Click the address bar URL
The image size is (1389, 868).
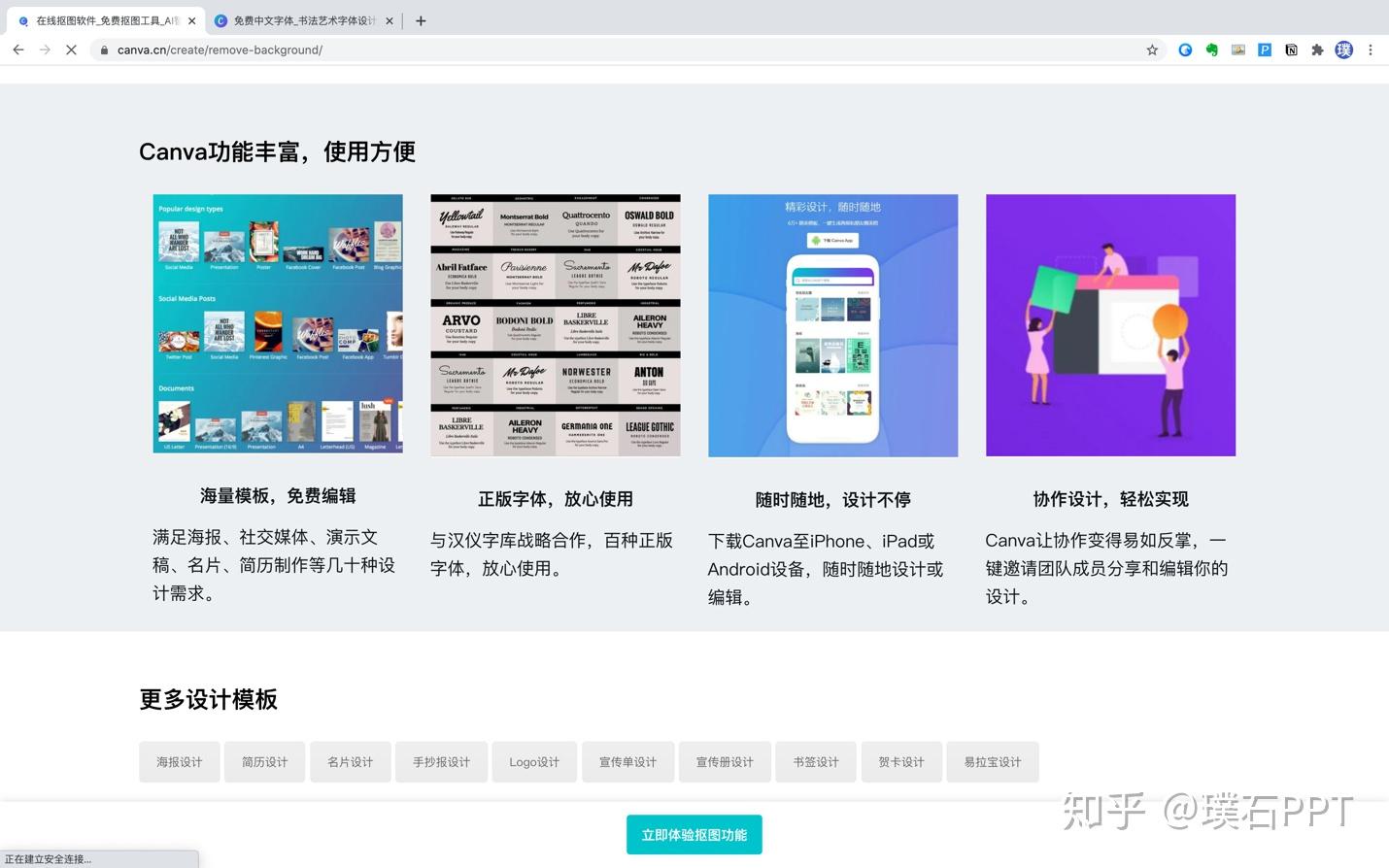click(220, 50)
